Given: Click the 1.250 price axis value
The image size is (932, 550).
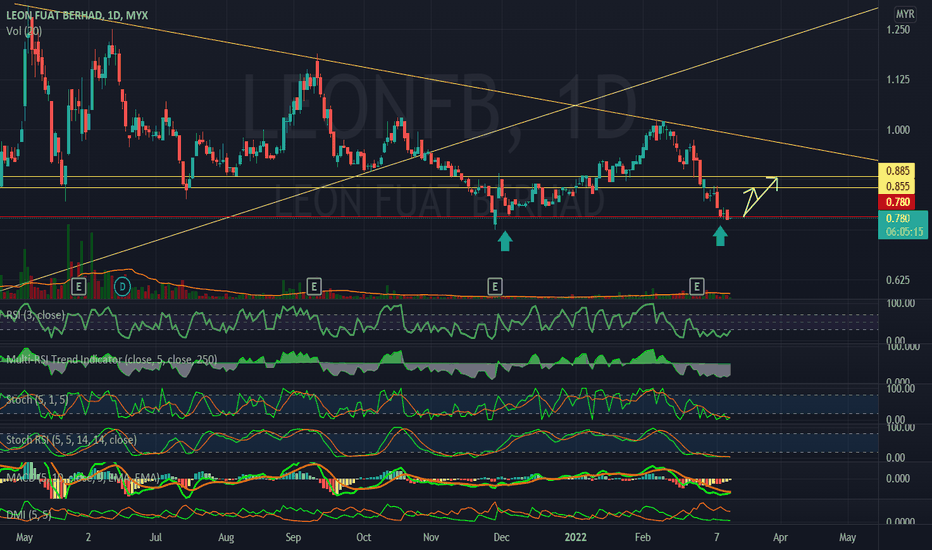Looking at the screenshot, I should pos(898,30).
